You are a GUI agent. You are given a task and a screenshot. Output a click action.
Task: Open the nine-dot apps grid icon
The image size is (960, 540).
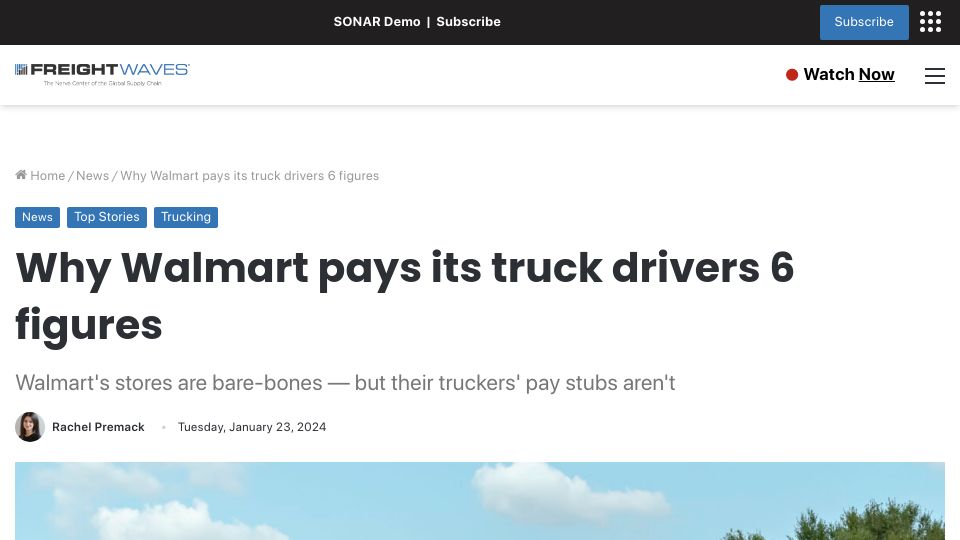click(930, 22)
